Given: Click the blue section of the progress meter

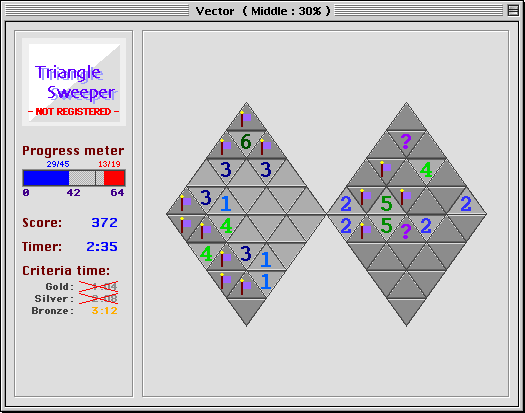Looking at the screenshot, I should [46, 178].
